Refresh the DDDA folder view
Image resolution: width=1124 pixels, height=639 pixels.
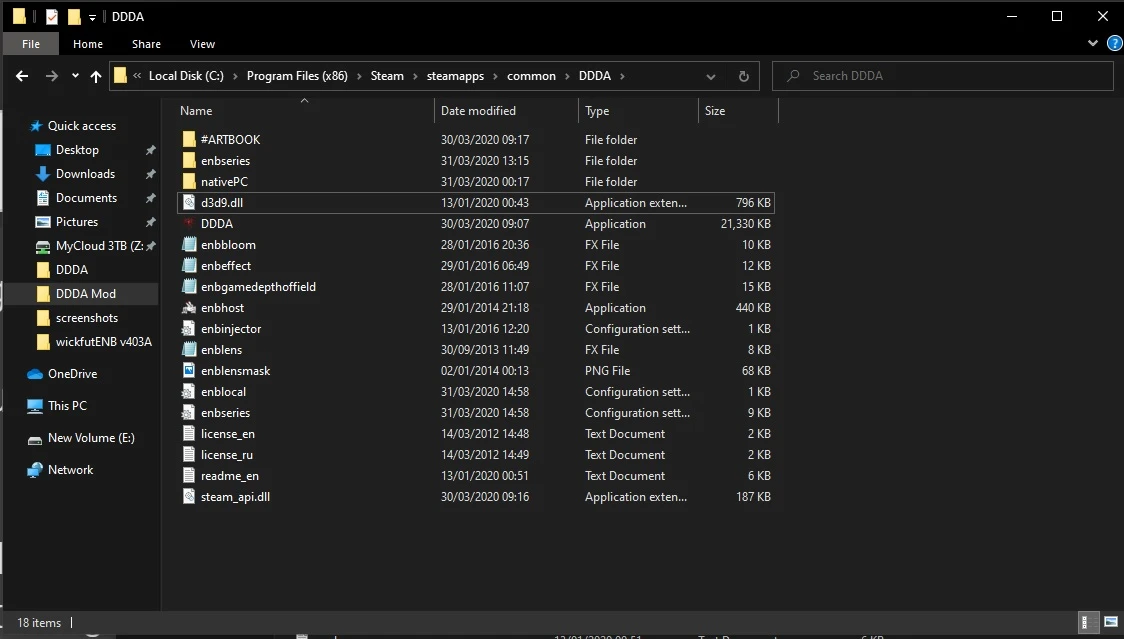point(743,76)
